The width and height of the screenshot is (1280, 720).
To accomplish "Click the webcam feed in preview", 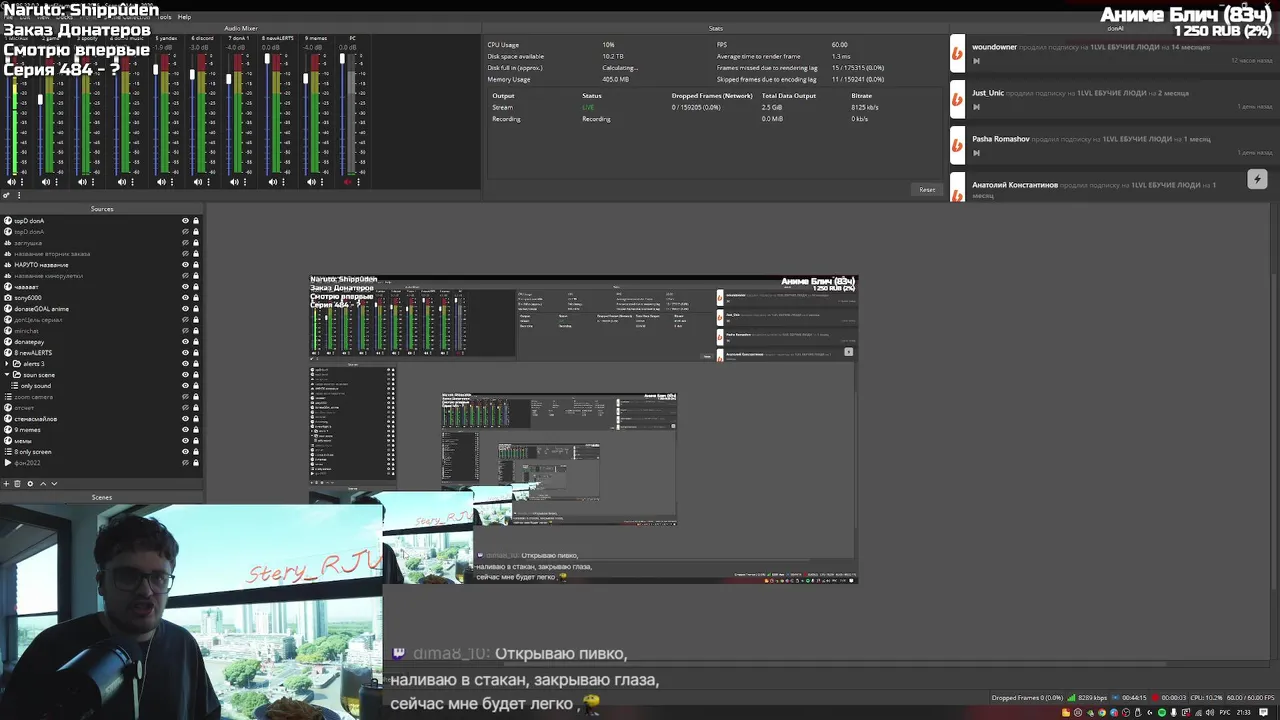I will (191, 612).
